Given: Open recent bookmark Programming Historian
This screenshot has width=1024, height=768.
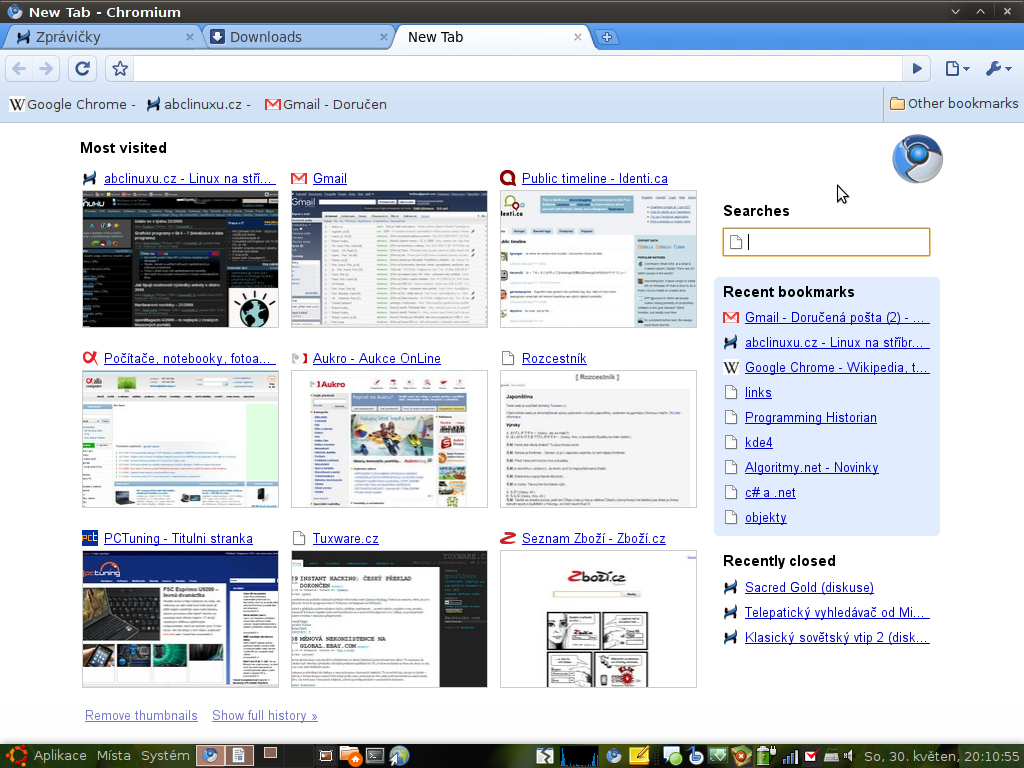Looking at the screenshot, I should [x=811, y=417].
